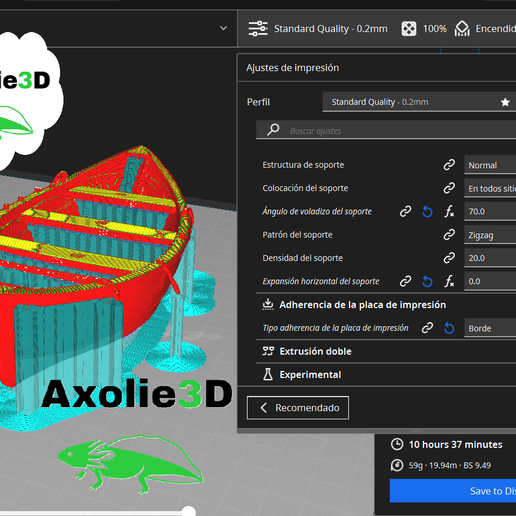This screenshot has height=516, width=516.
Task: Reset Ángulo de voladizo del soporte value
Action: click(427, 212)
